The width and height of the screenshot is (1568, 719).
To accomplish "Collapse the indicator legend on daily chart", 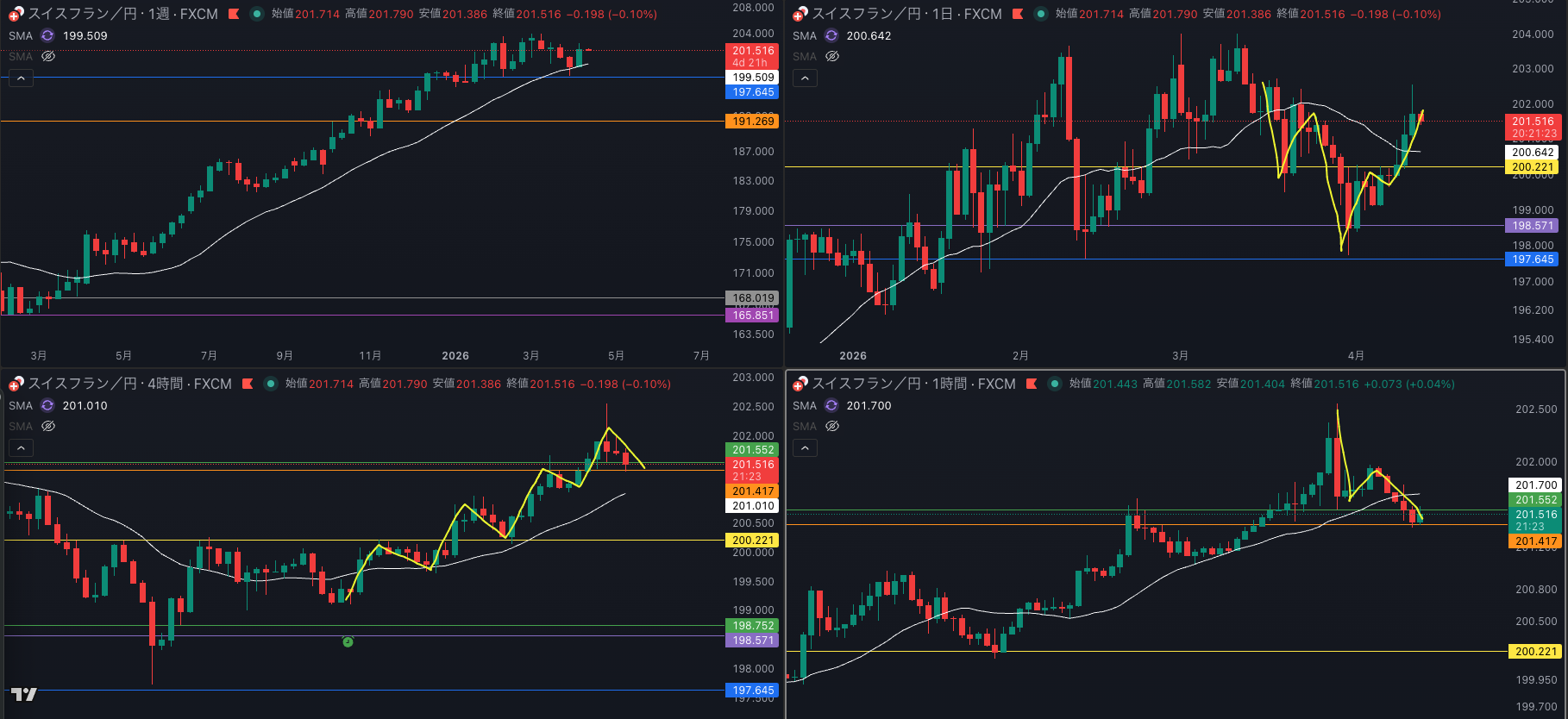I will (805, 78).
